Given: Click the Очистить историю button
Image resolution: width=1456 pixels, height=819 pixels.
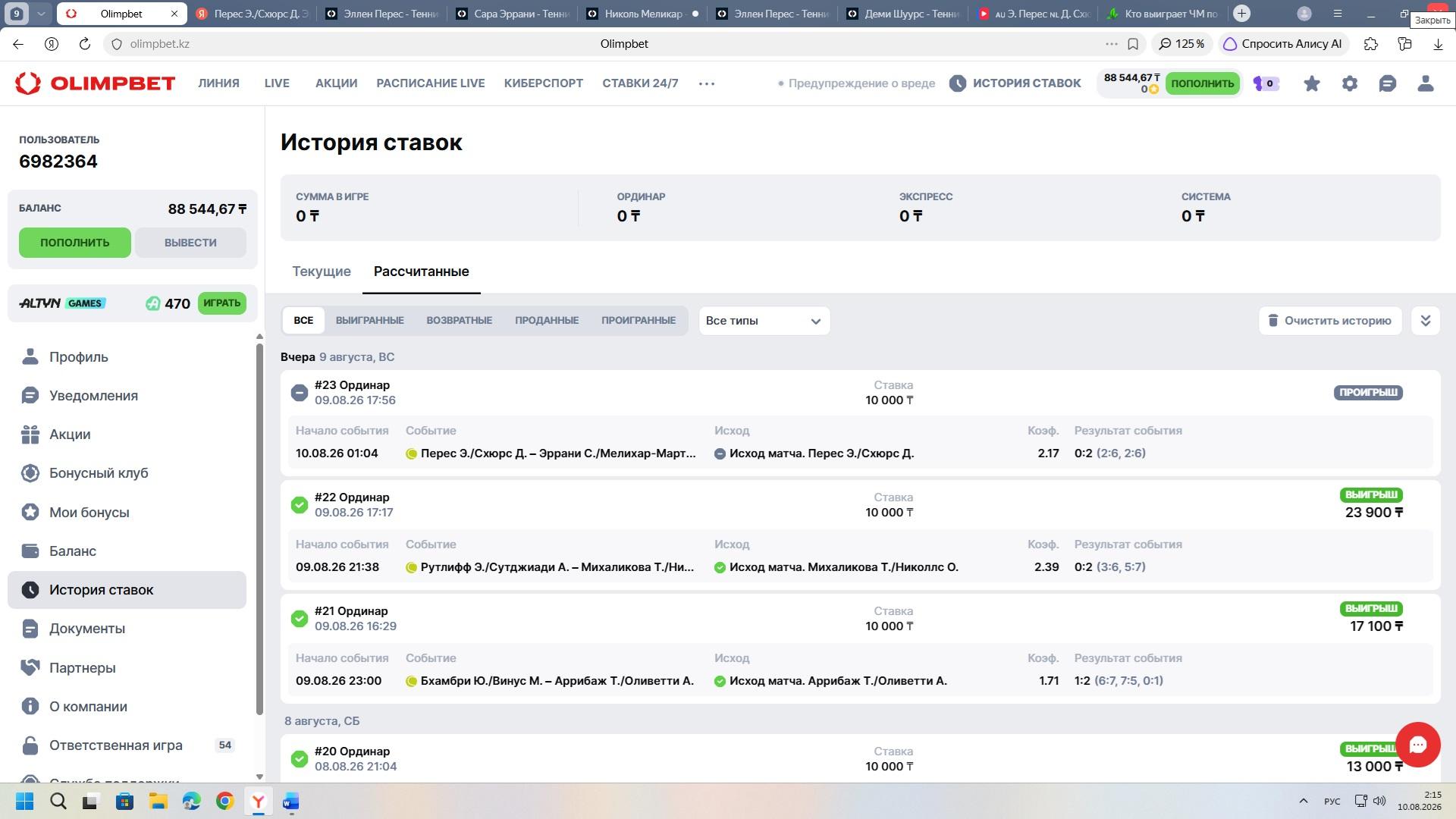Looking at the screenshot, I should click(x=1330, y=321).
